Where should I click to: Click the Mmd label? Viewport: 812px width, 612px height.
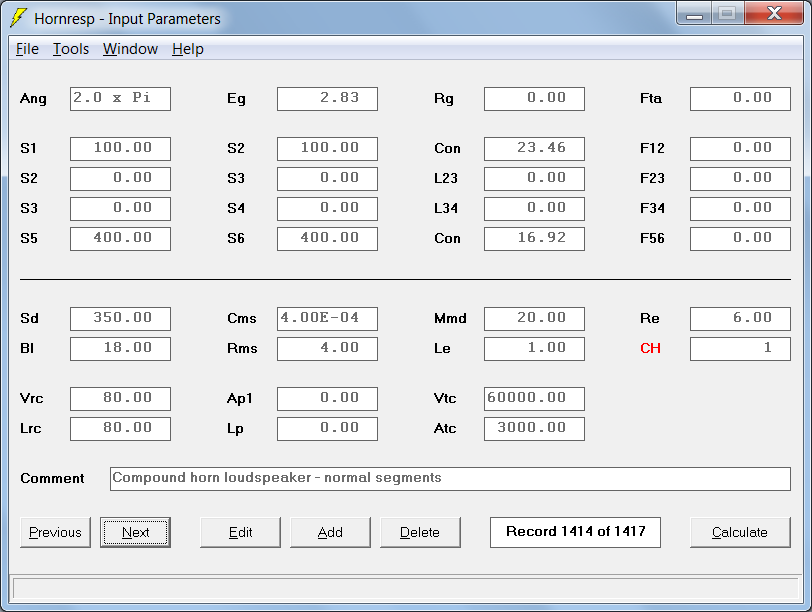[450, 318]
